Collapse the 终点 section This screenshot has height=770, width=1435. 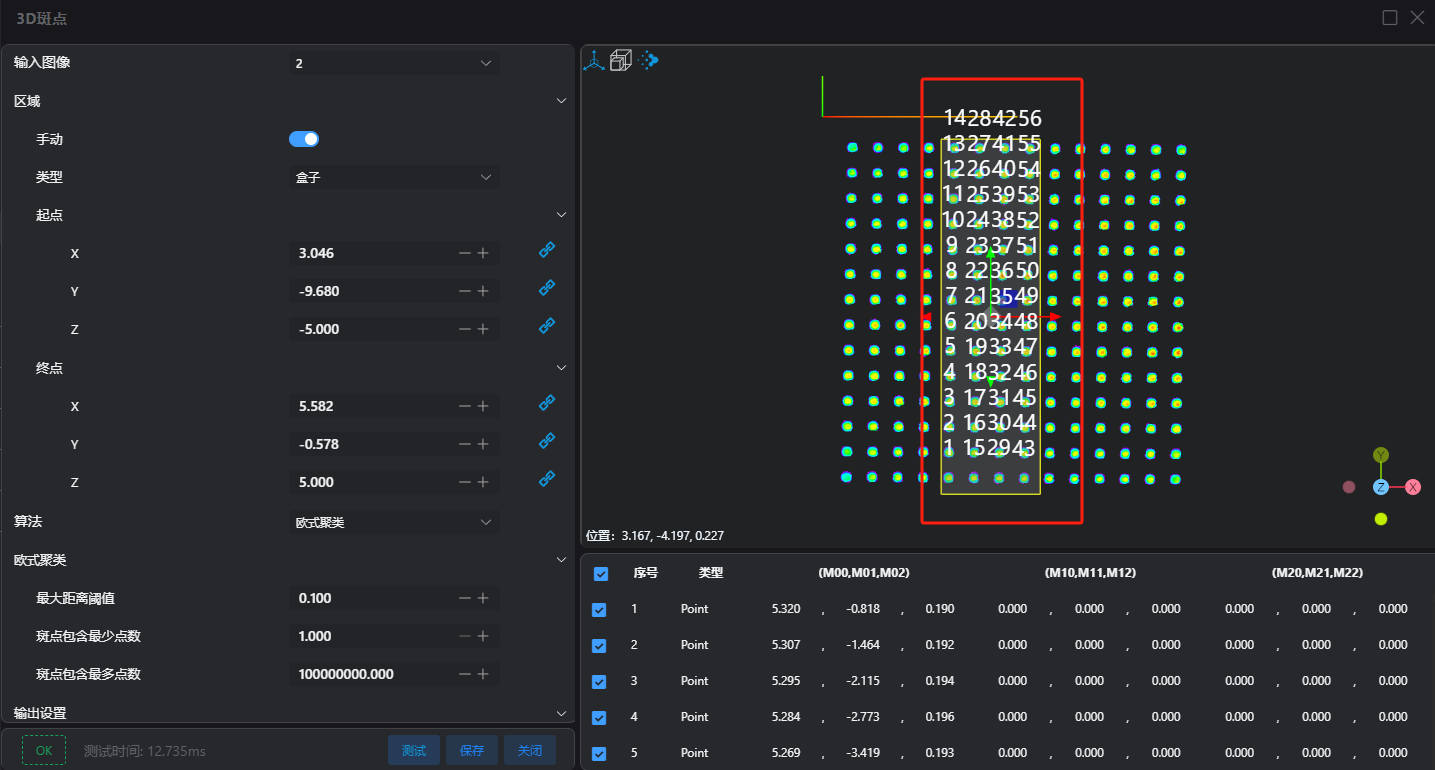(561, 368)
